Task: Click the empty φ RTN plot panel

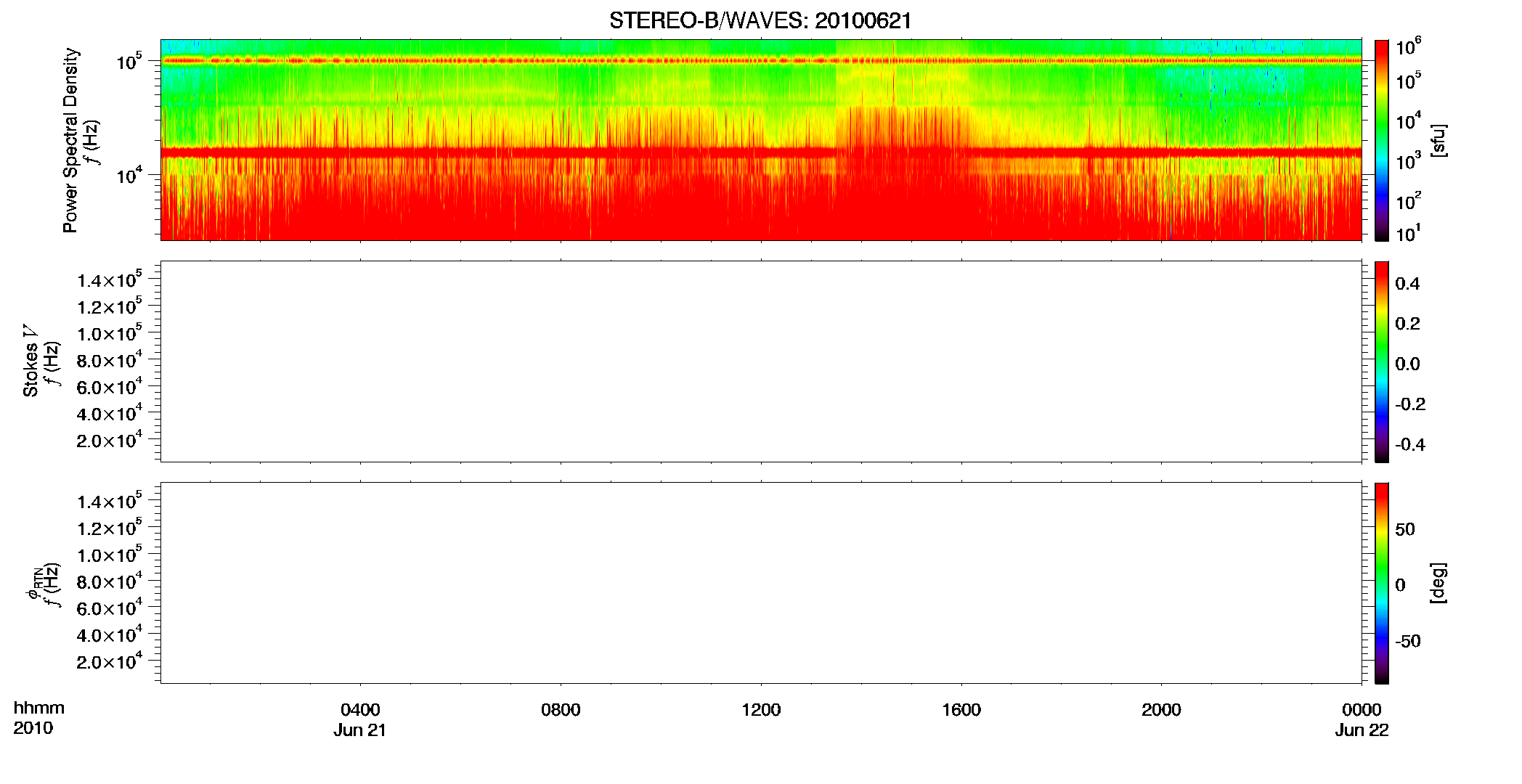Action: point(761,583)
